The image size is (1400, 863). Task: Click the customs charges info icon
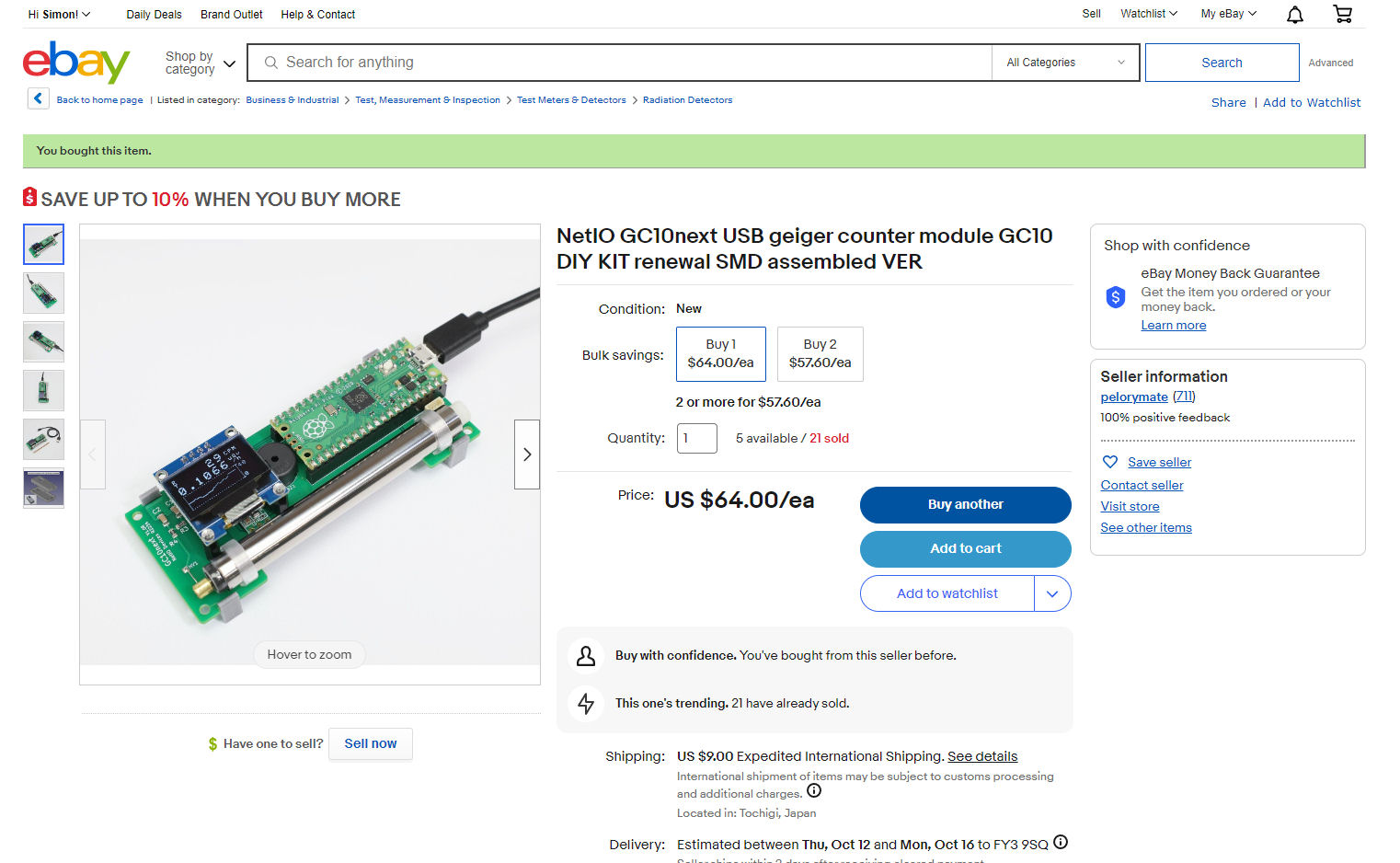pos(814,791)
